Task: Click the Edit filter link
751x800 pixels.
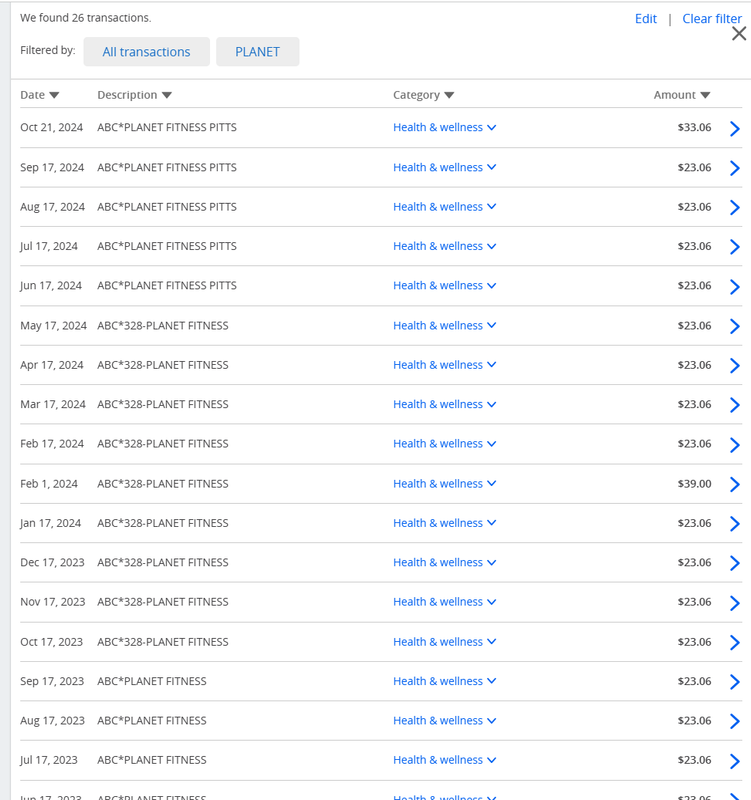Action: pyautogui.click(x=645, y=19)
